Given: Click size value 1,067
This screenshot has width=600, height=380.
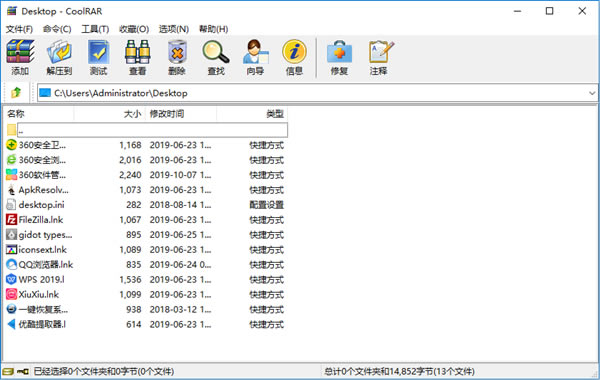Looking at the screenshot, I should pos(130,220).
